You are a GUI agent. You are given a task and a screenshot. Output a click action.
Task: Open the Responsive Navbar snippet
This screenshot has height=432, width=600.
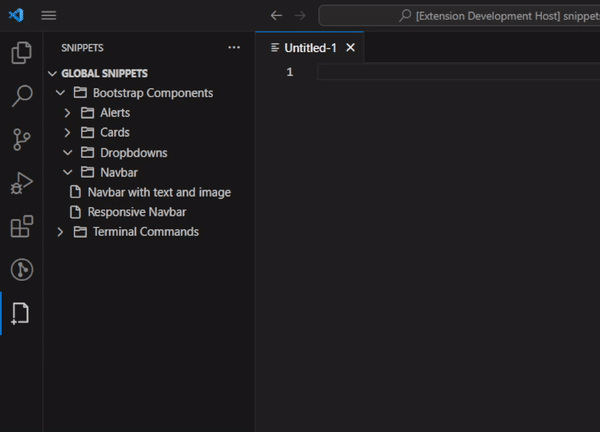coord(137,212)
